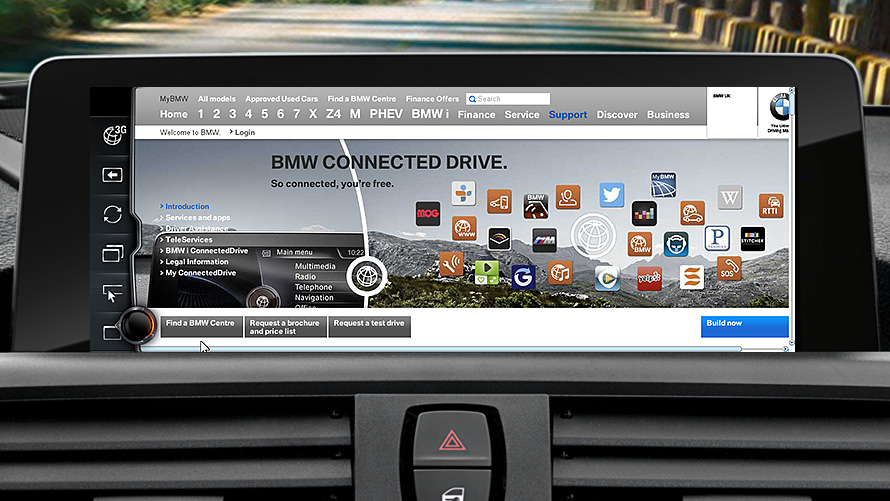Viewport: 890px width, 501px height.
Task: Click the red hazard warning button
Action: (452, 439)
